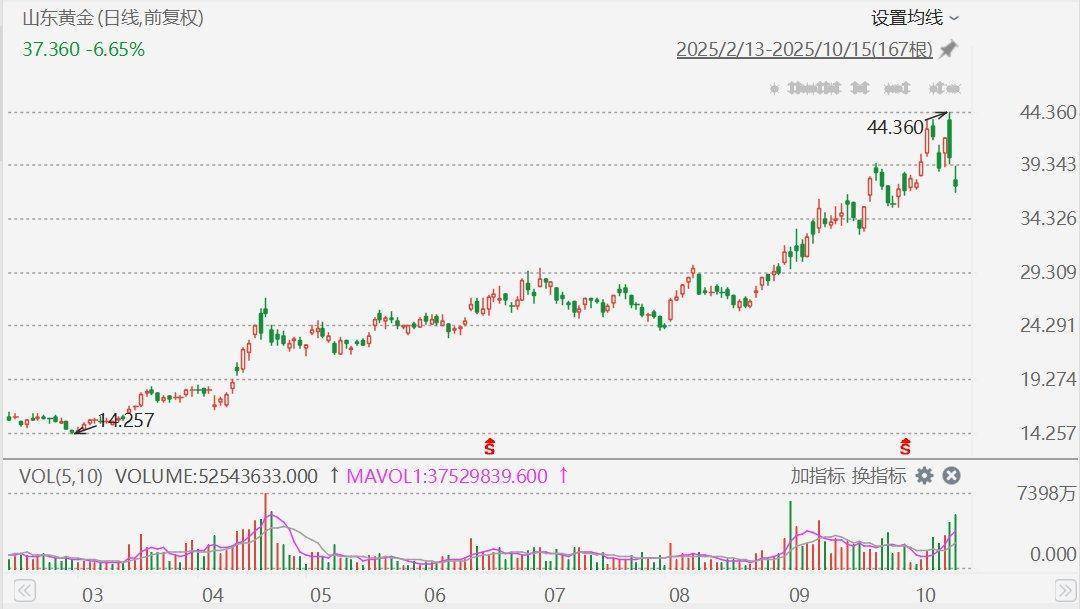Click the 换指标 switch indicator button
The height and width of the screenshot is (609, 1080).
(879, 476)
